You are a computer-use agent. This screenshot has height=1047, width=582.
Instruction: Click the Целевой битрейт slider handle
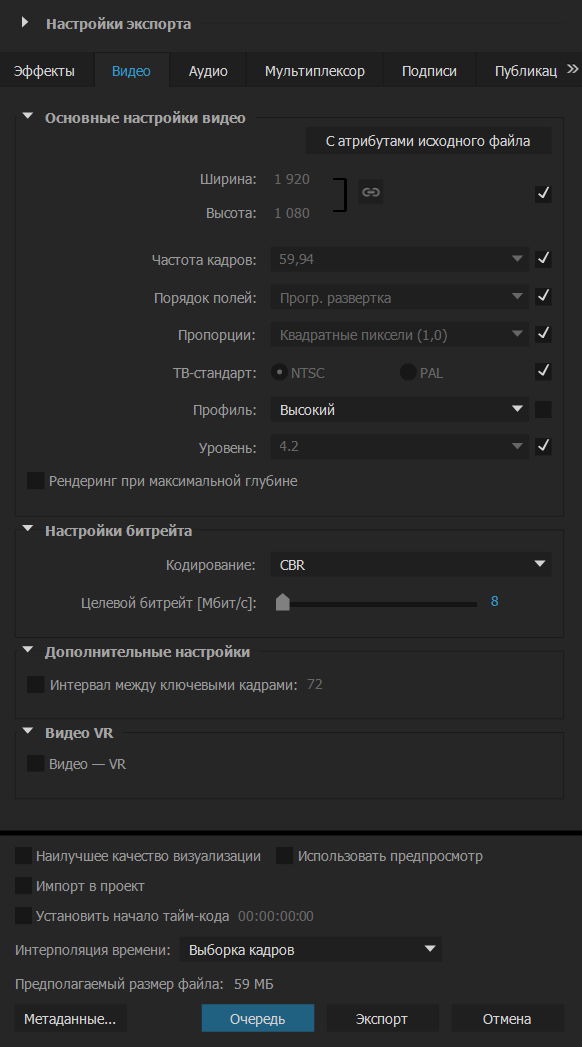(283, 602)
